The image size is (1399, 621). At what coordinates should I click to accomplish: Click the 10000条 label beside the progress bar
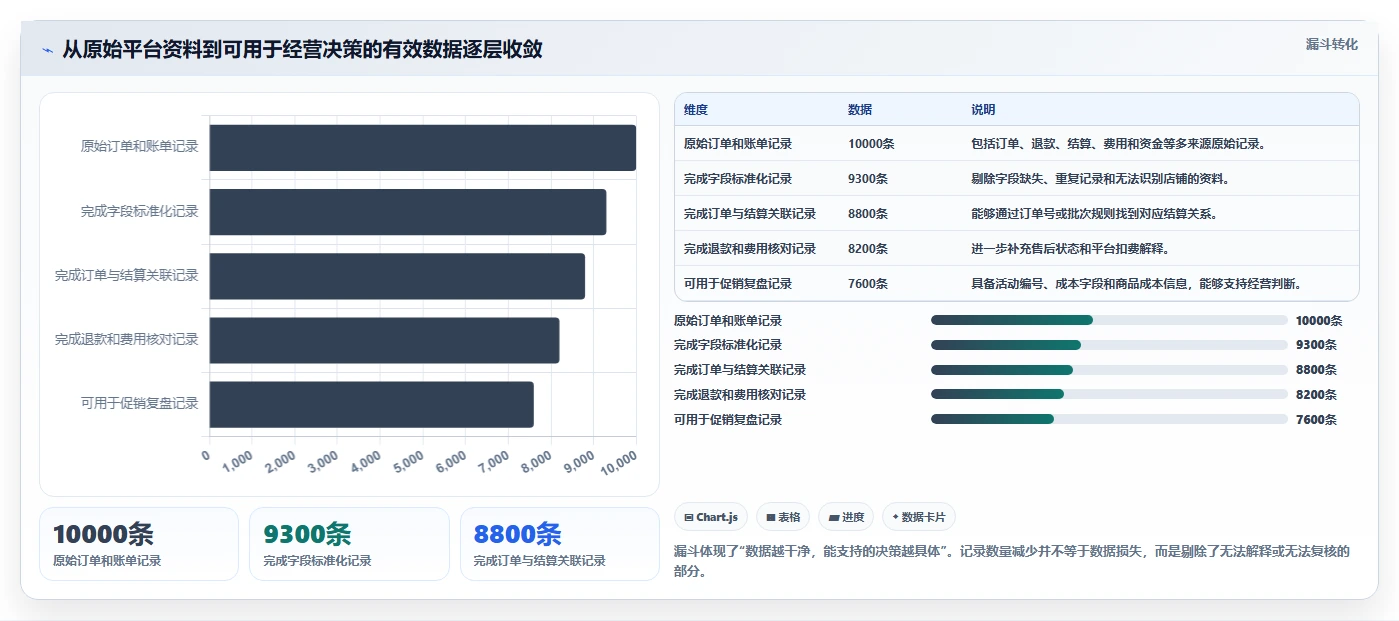point(1319,321)
